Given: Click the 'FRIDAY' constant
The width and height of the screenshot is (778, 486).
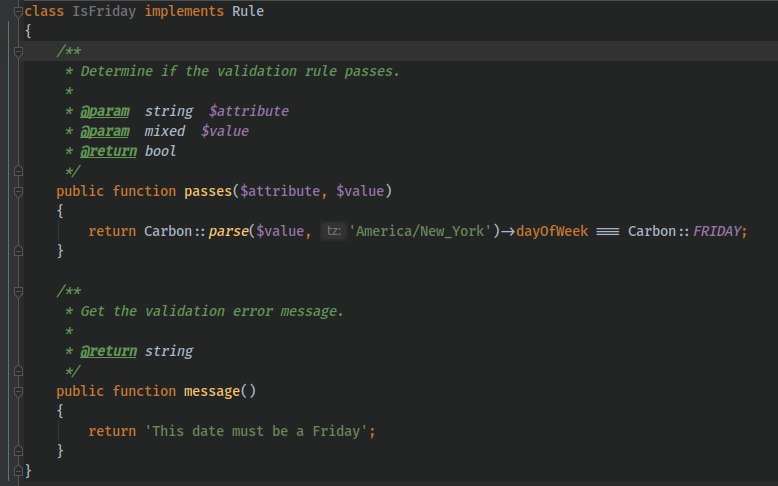Looking at the screenshot, I should point(717,231).
